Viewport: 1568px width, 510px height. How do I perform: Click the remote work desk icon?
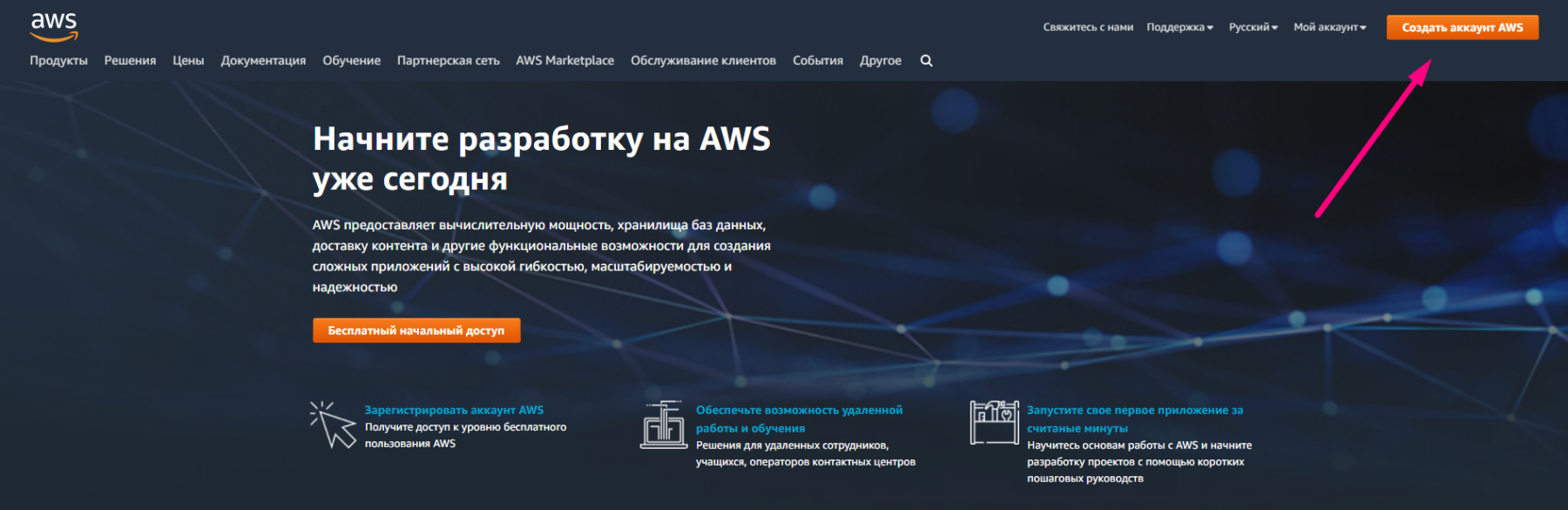(664, 425)
